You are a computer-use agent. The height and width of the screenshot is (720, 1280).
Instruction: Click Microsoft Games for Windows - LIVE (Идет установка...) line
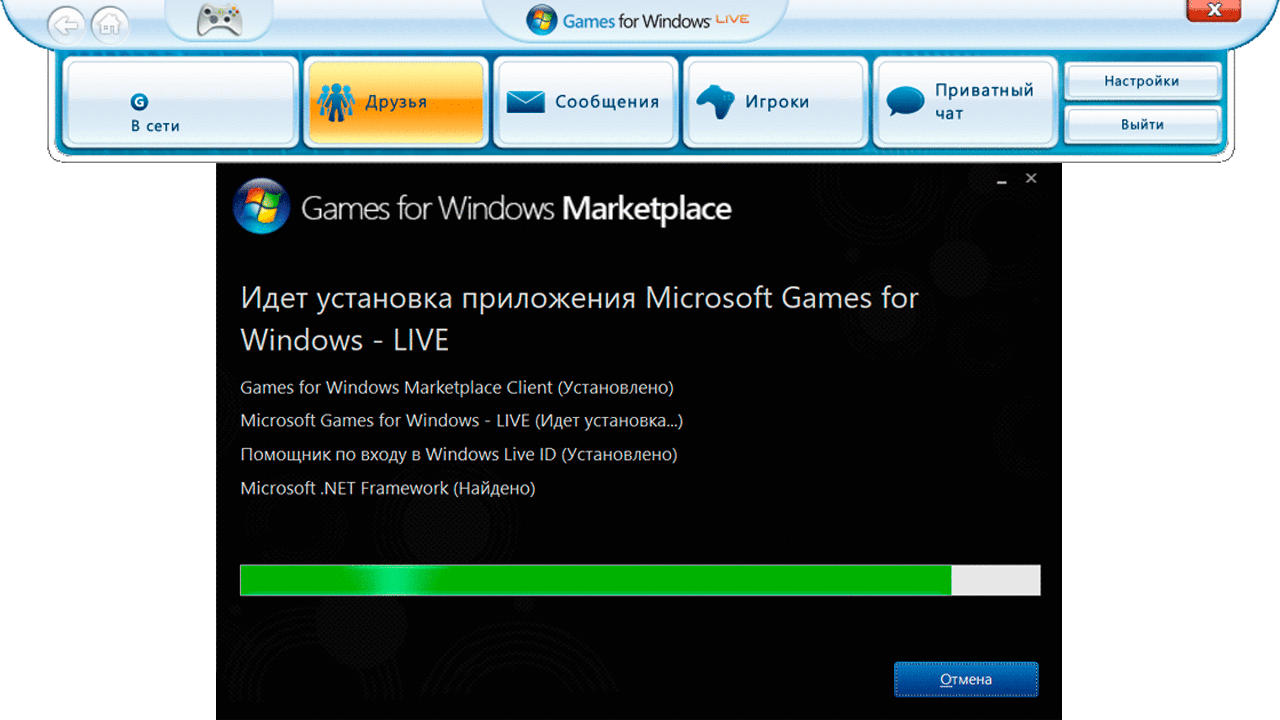coord(462,421)
